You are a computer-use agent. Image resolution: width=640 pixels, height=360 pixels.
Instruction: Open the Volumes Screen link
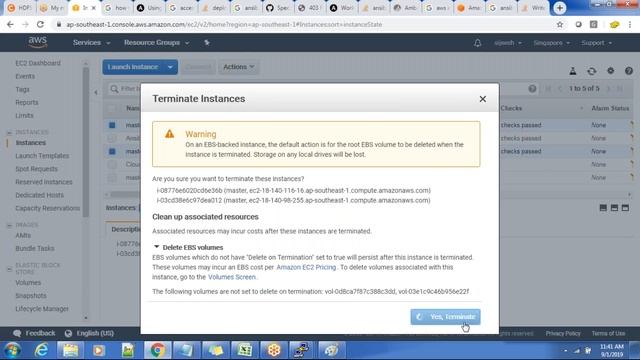point(232,277)
